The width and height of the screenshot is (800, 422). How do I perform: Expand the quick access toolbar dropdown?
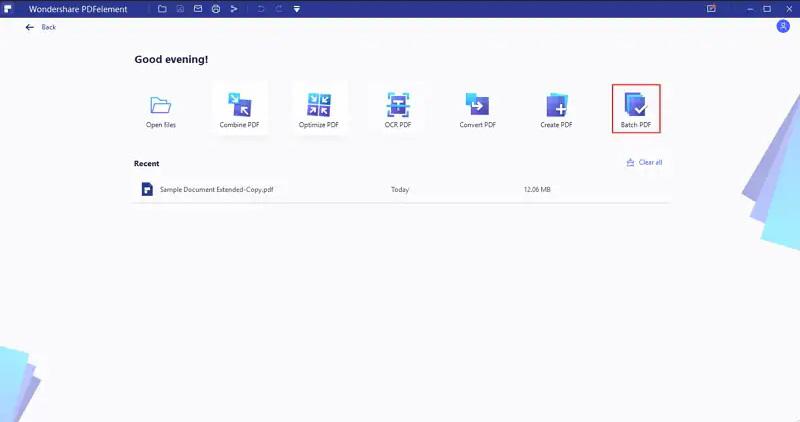tap(296, 9)
